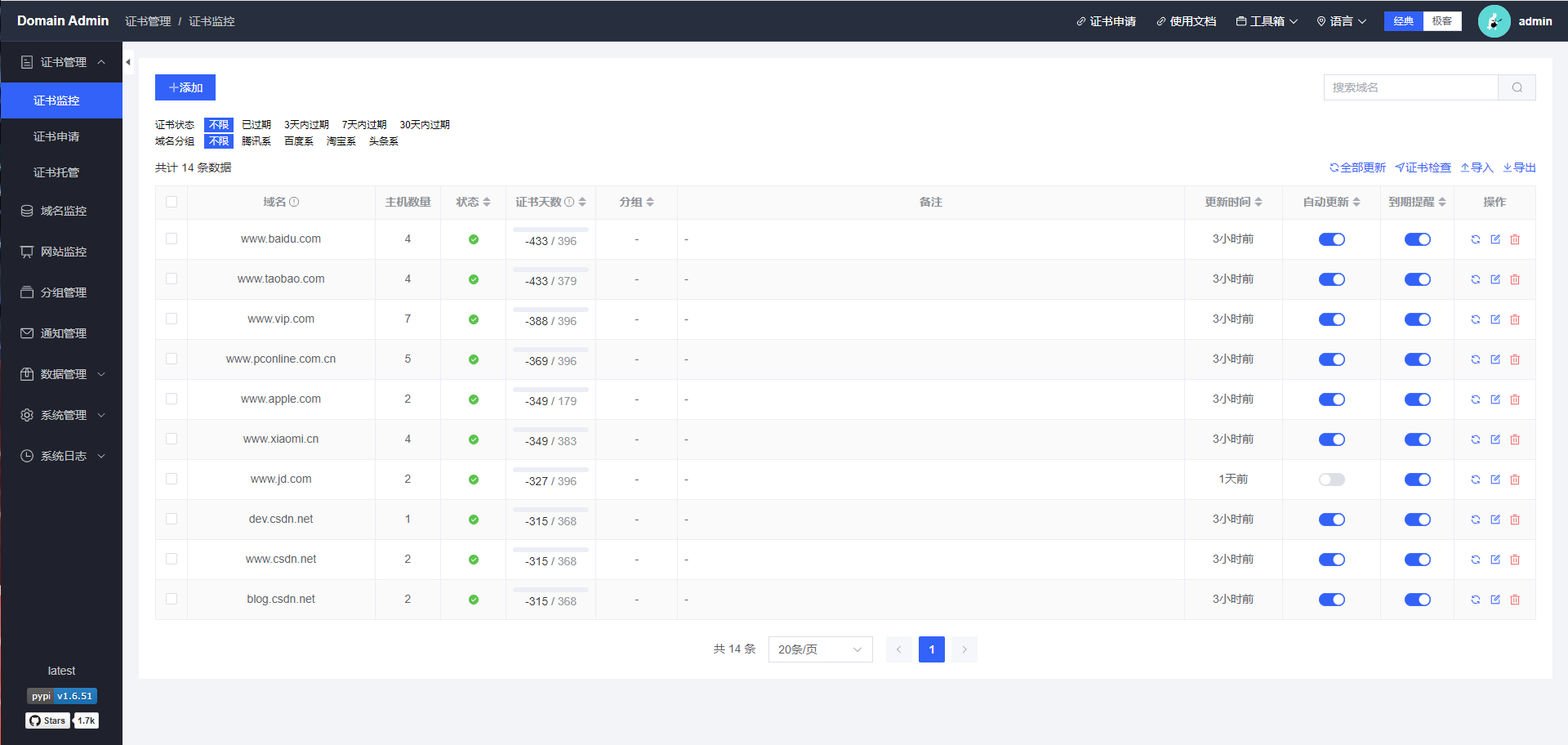Check the www.xiaomi.cn row checkbox
This screenshot has width=1568, height=745.
coord(171,439)
